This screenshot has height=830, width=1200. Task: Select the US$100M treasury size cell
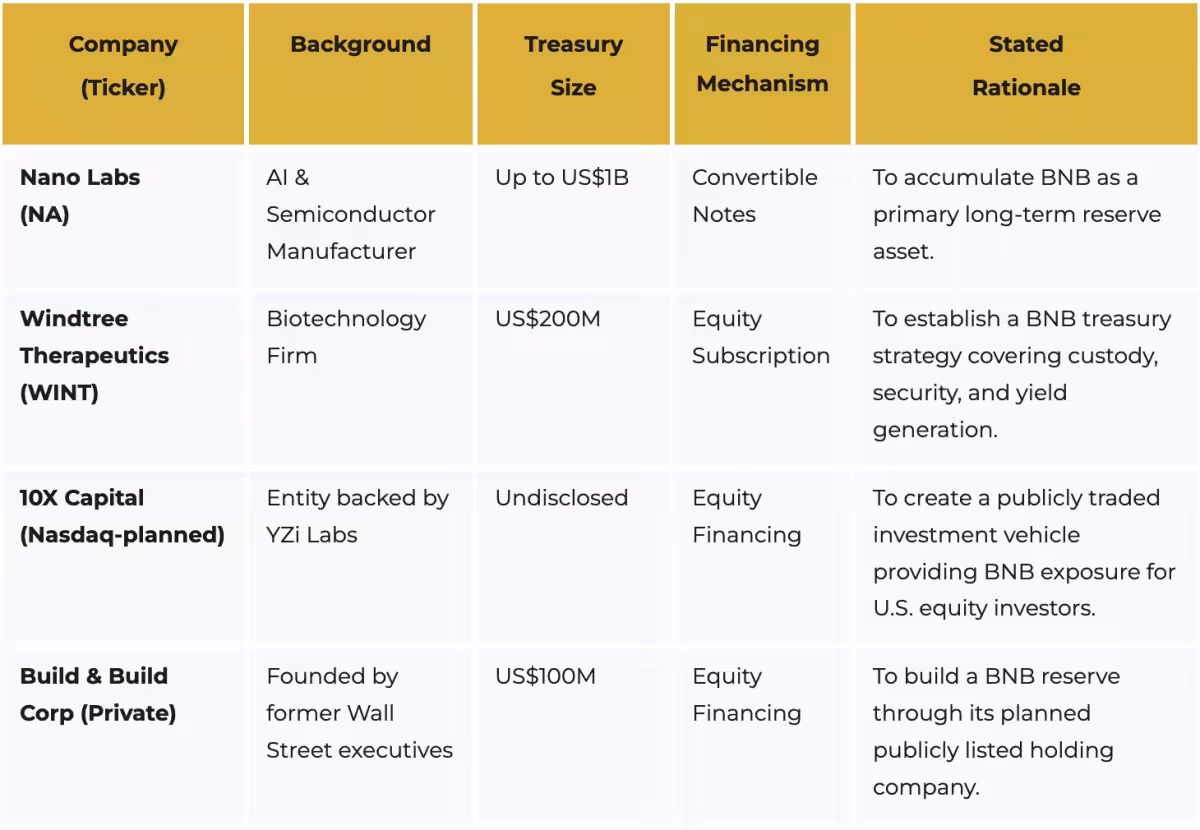coord(545,676)
